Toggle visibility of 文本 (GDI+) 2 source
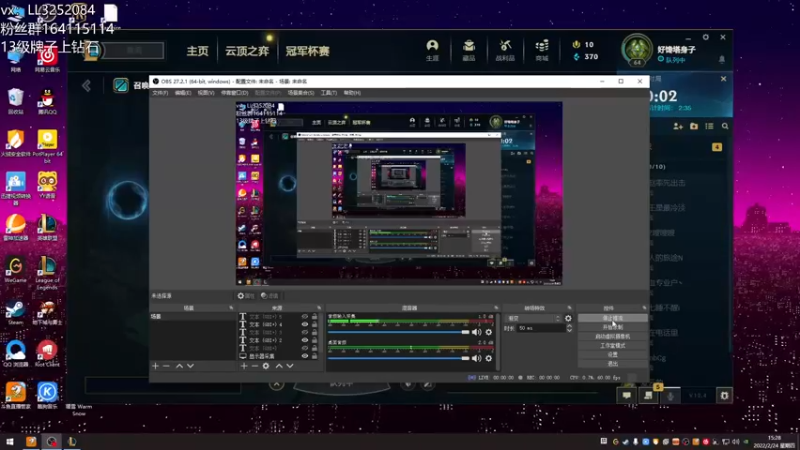Image resolution: width=800 pixels, height=450 pixels. tap(305, 340)
